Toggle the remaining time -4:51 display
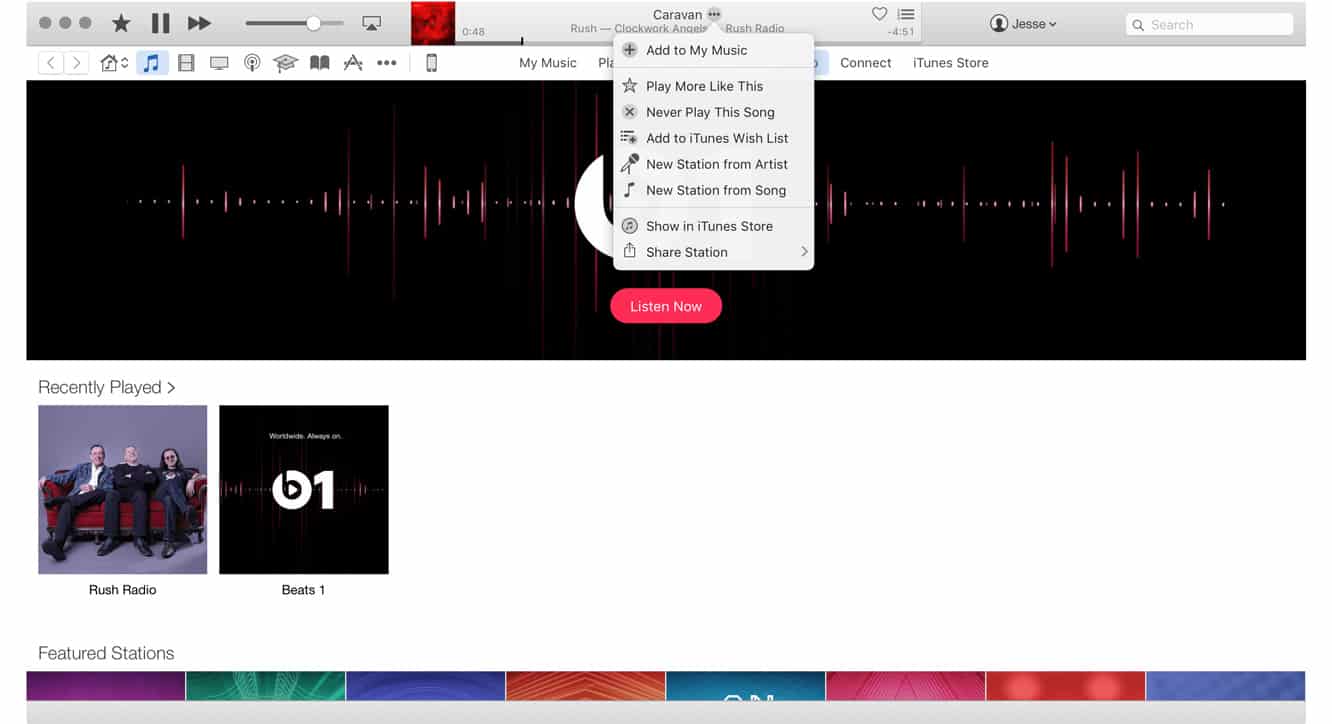Screen dimensions: 1332x724 (902, 32)
